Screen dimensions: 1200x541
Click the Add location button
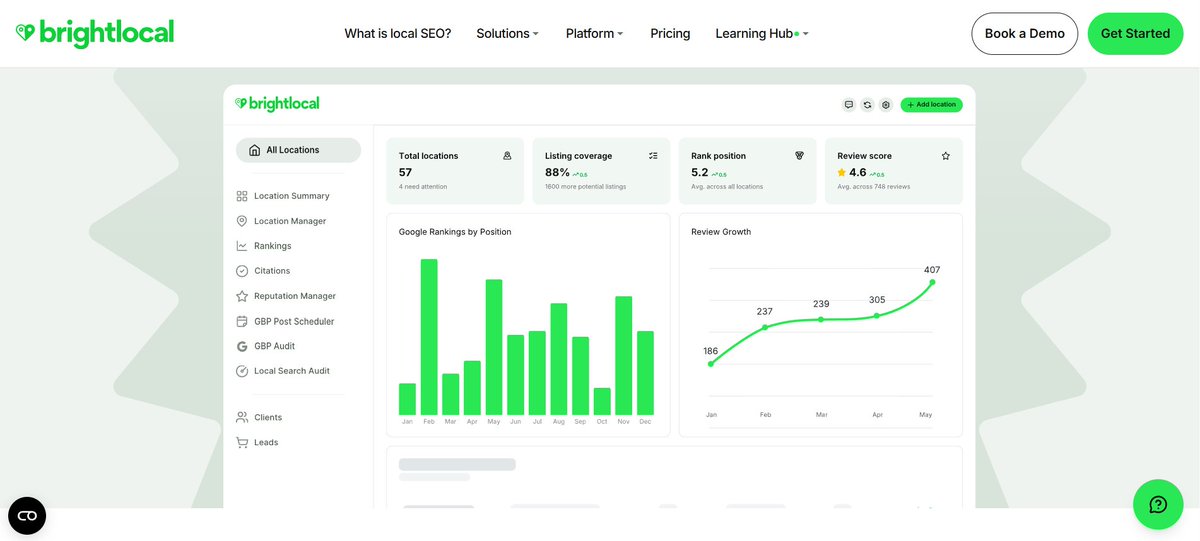pos(931,104)
